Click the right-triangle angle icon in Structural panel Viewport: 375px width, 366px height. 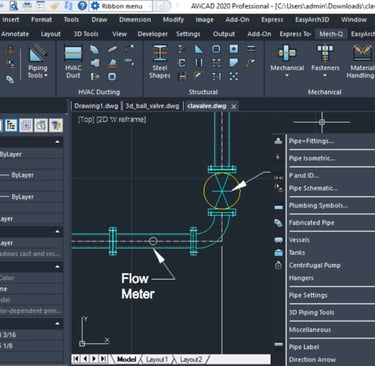(199, 49)
